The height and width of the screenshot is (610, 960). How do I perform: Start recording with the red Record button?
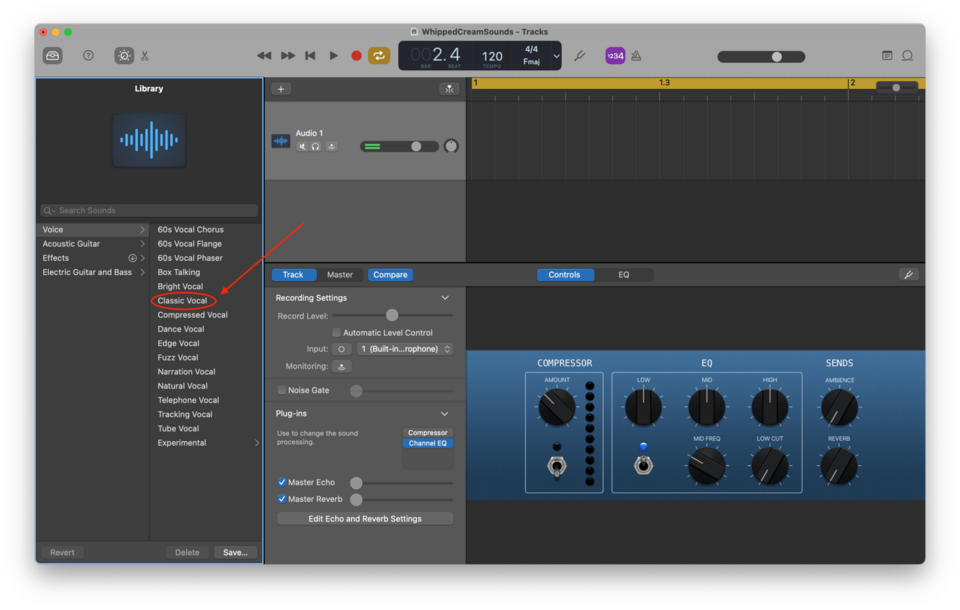click(356, 56)
